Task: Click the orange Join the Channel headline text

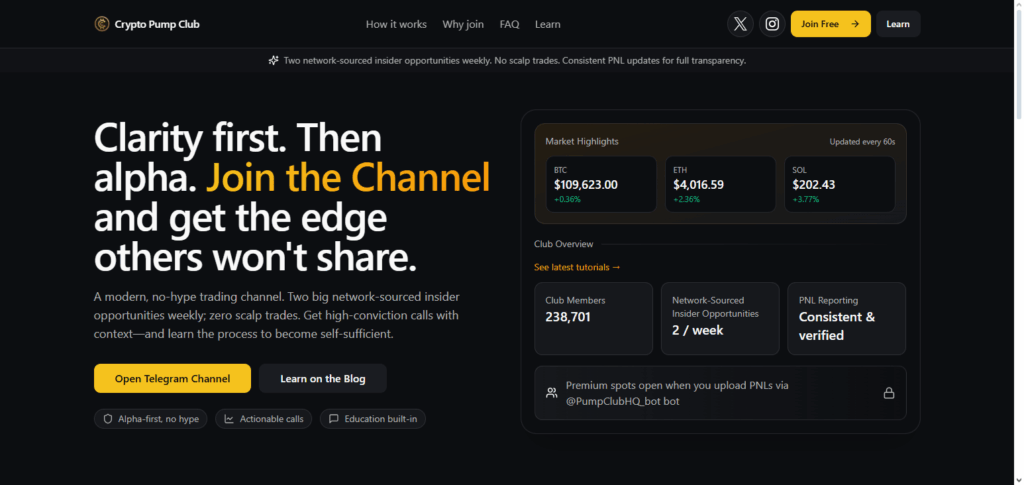Action: click(348, 178)
